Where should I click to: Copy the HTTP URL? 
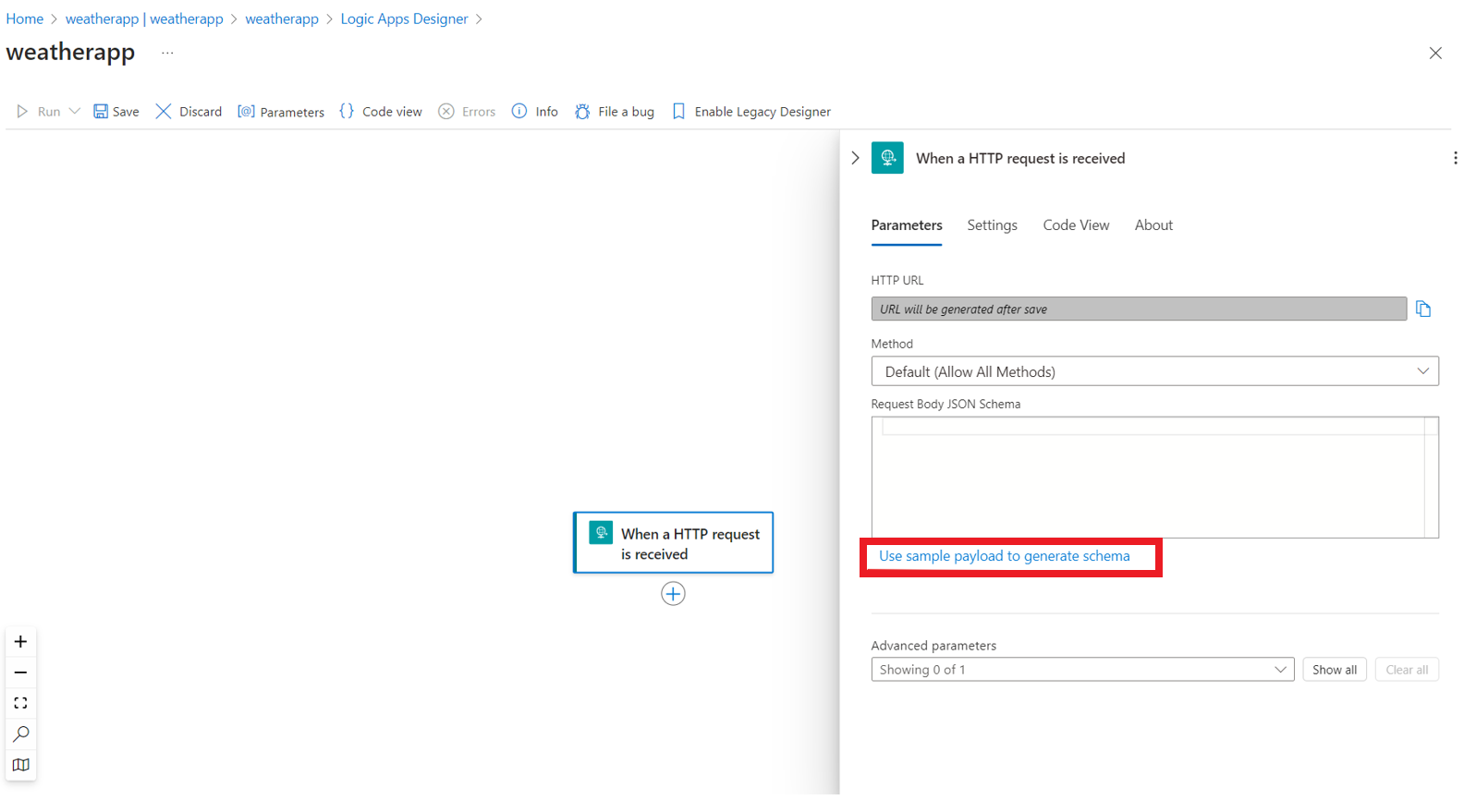pos(1423,309)
